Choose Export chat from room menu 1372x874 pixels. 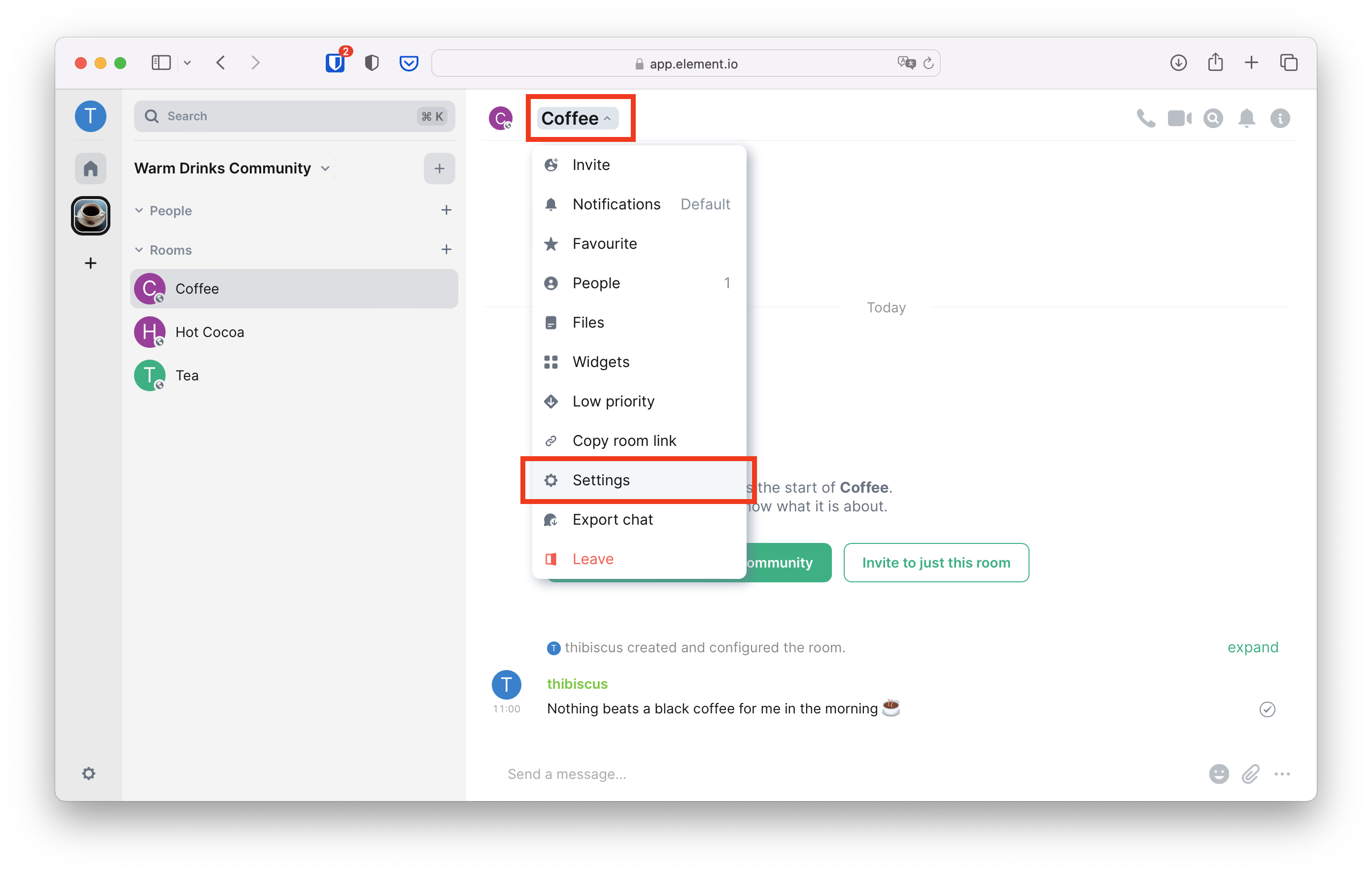pos(612,520)
